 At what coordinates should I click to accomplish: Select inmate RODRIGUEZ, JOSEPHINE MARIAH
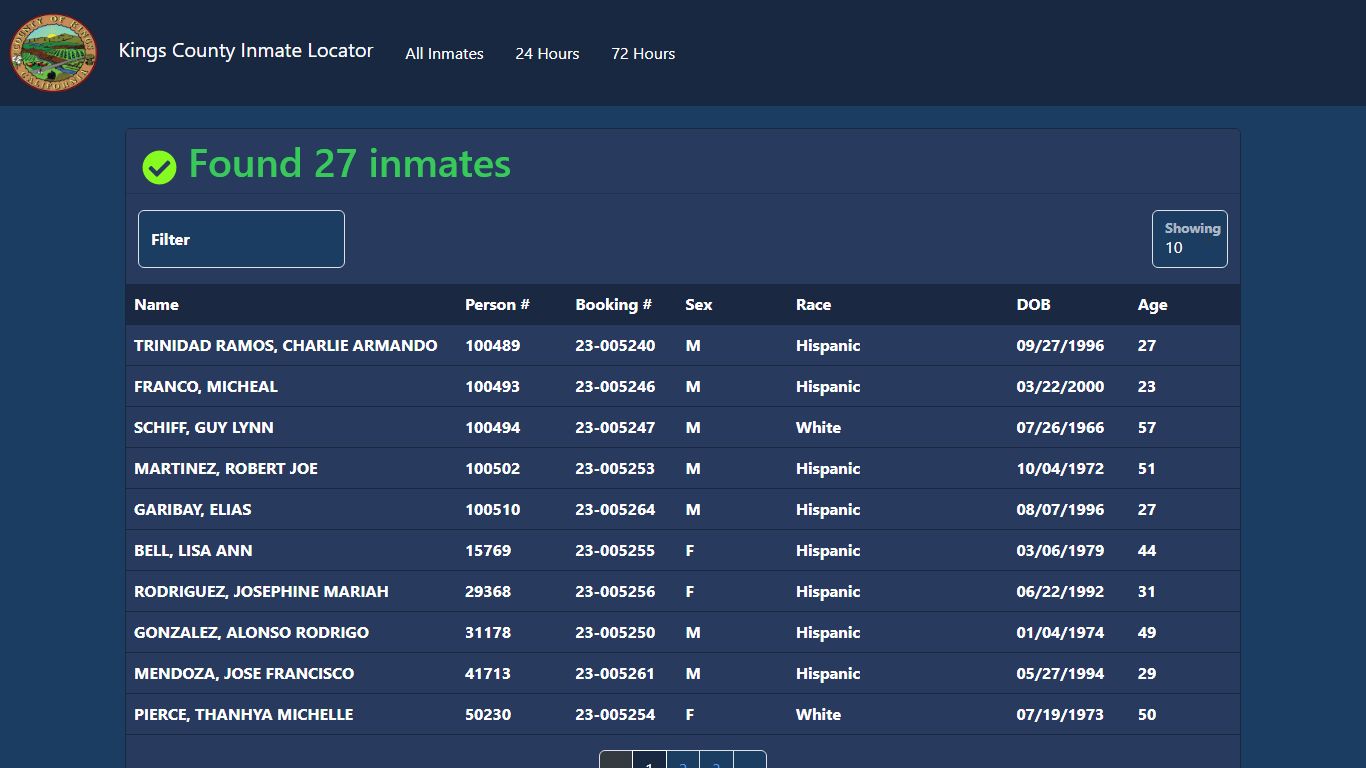coord(261,592)
